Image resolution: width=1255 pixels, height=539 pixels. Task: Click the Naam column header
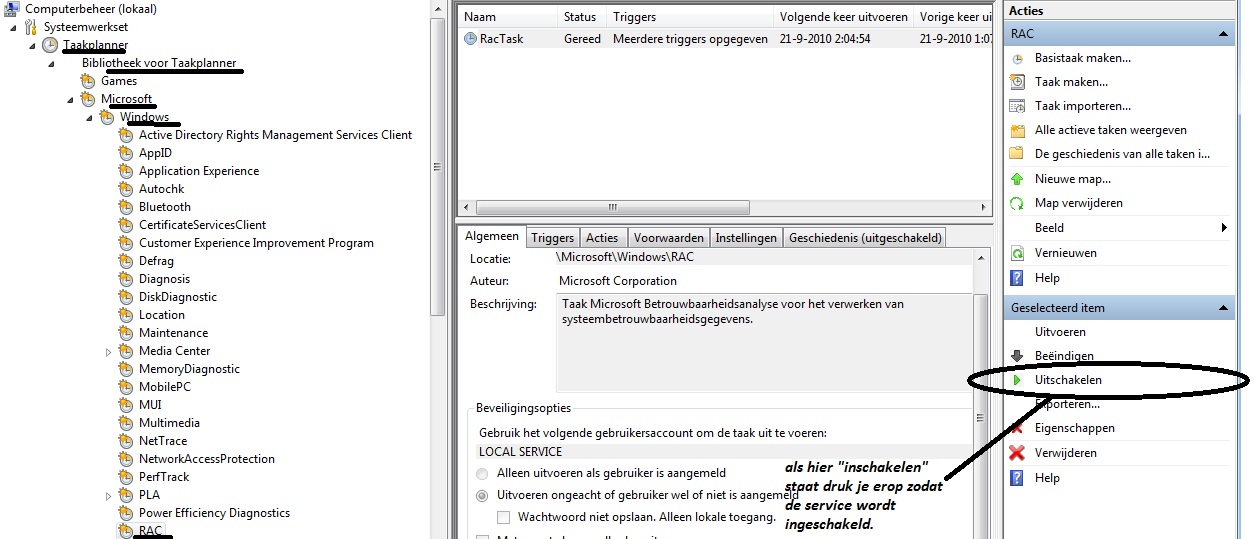(x=507, y=17)
